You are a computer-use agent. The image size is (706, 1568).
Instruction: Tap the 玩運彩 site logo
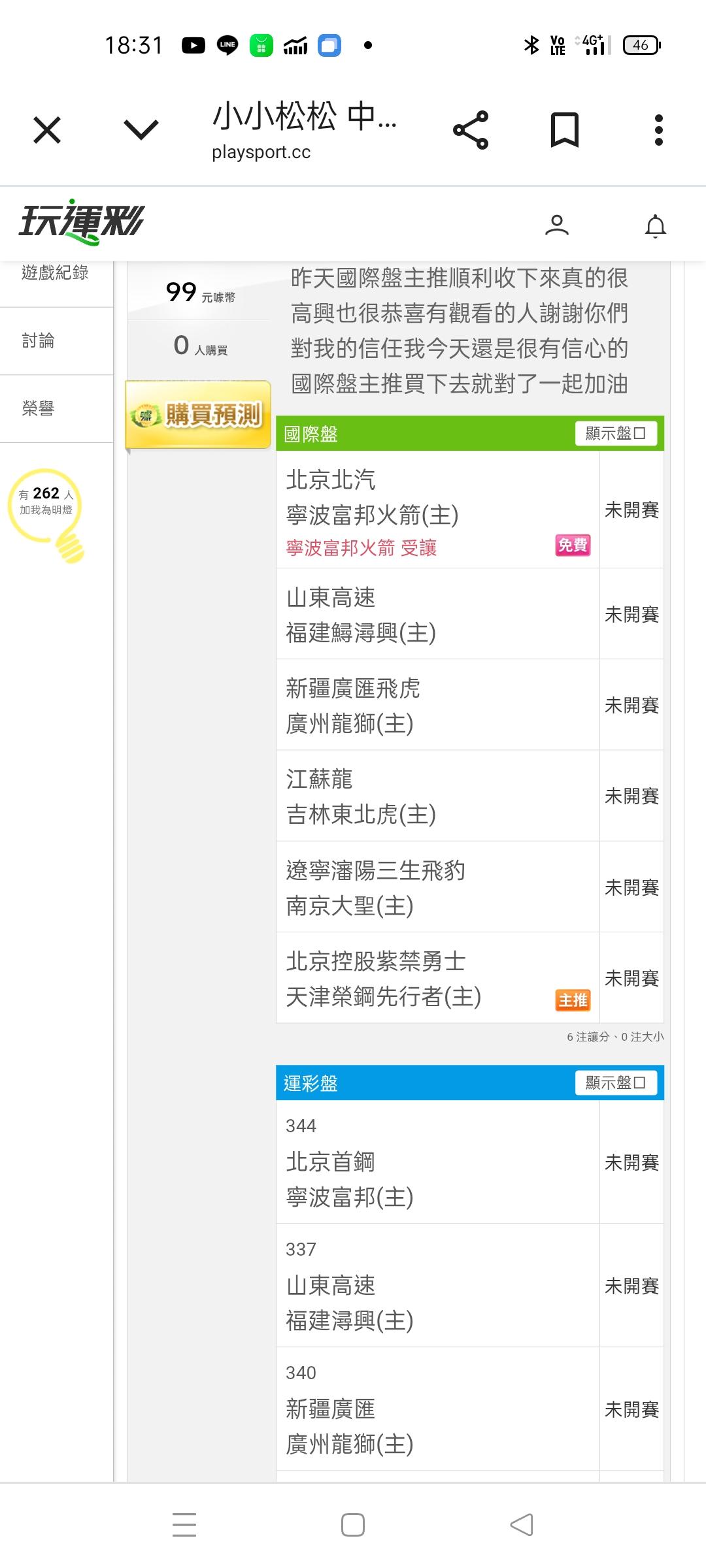pyautogui.click(x=81, y=222)
